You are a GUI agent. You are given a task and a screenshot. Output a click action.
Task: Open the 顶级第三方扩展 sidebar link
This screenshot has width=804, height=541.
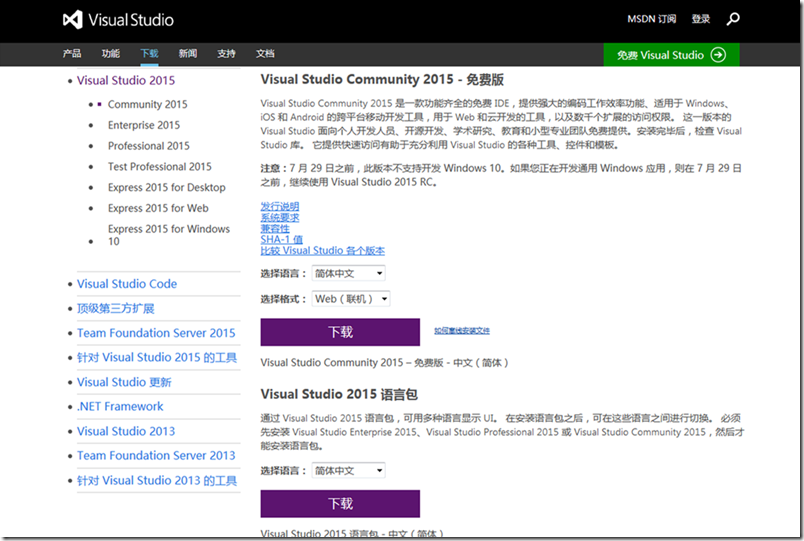(x=116, y=308)
